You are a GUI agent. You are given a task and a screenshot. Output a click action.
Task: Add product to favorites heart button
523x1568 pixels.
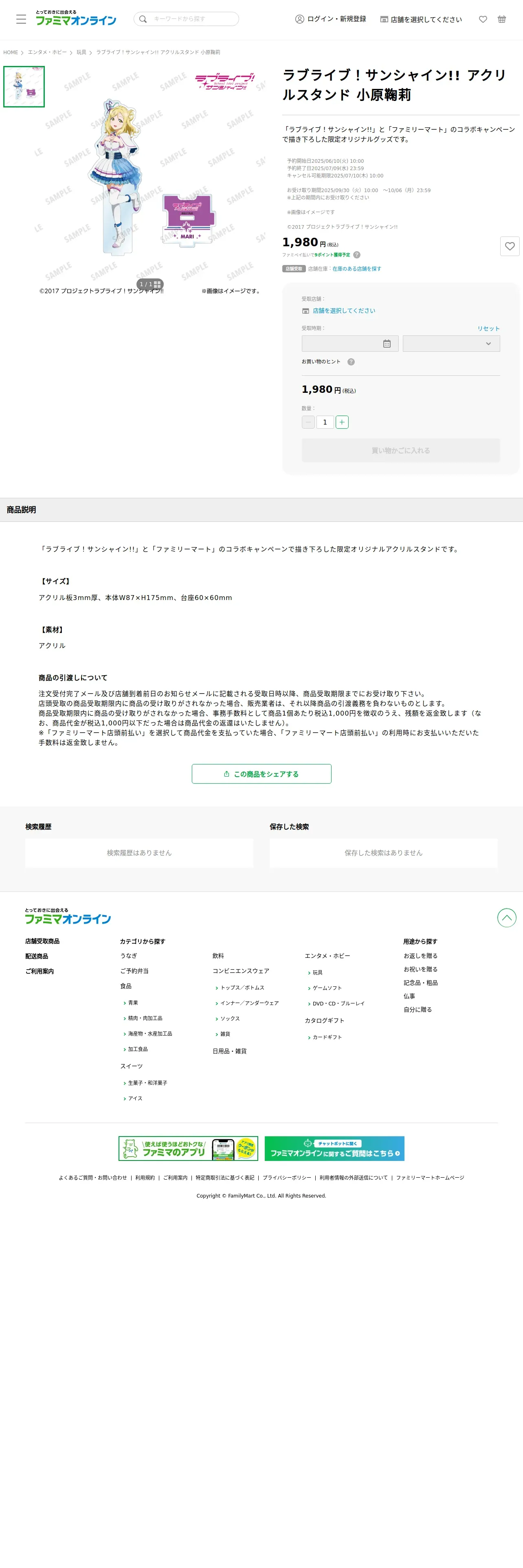click(x=510, y=246)
